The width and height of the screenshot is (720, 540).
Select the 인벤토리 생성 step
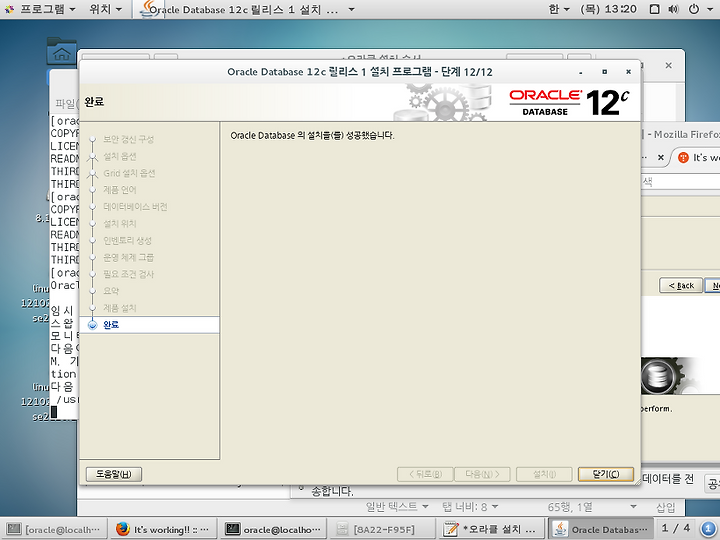127,240
